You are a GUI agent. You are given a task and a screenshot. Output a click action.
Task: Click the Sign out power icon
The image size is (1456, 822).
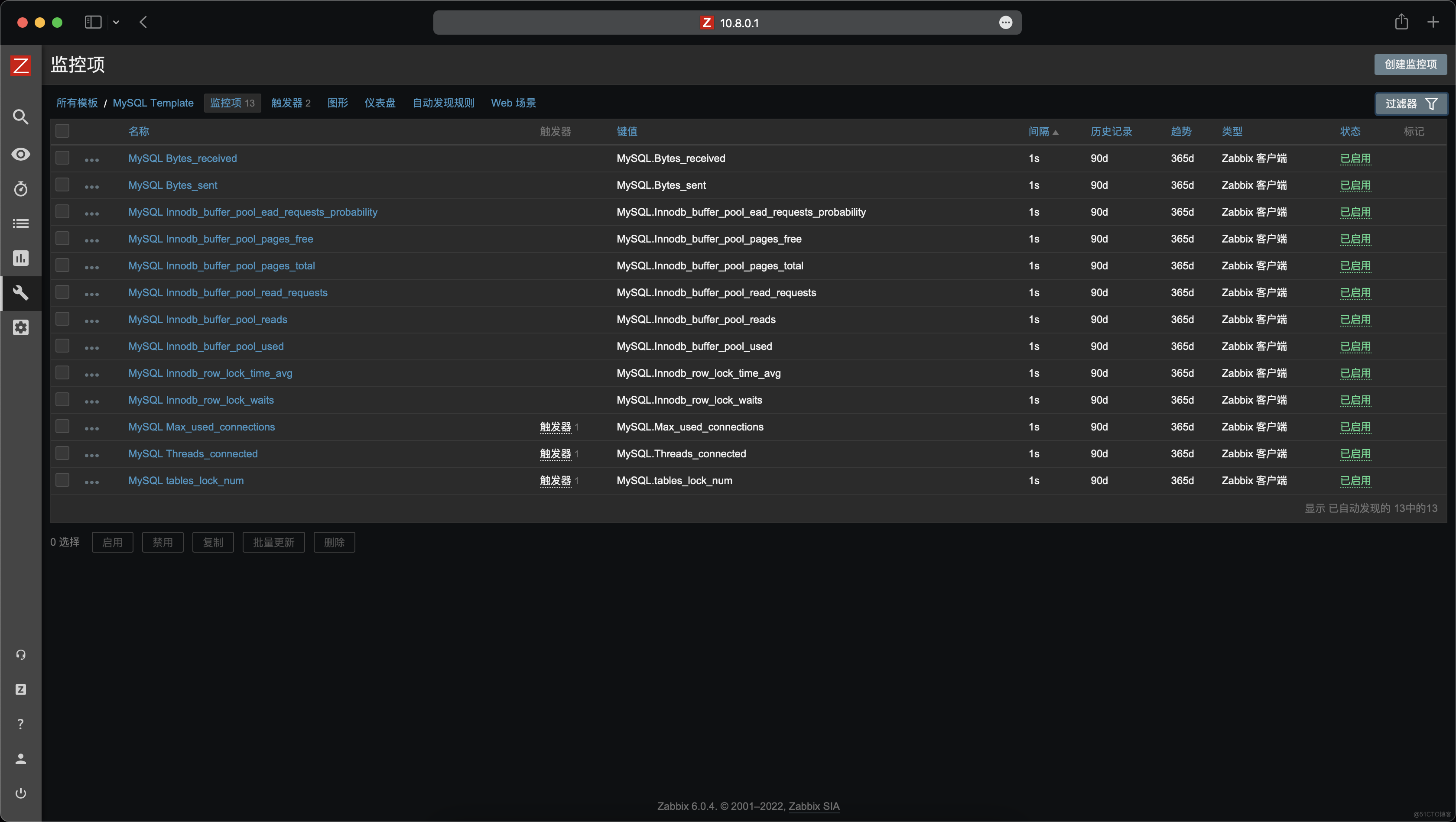(21, 793)
